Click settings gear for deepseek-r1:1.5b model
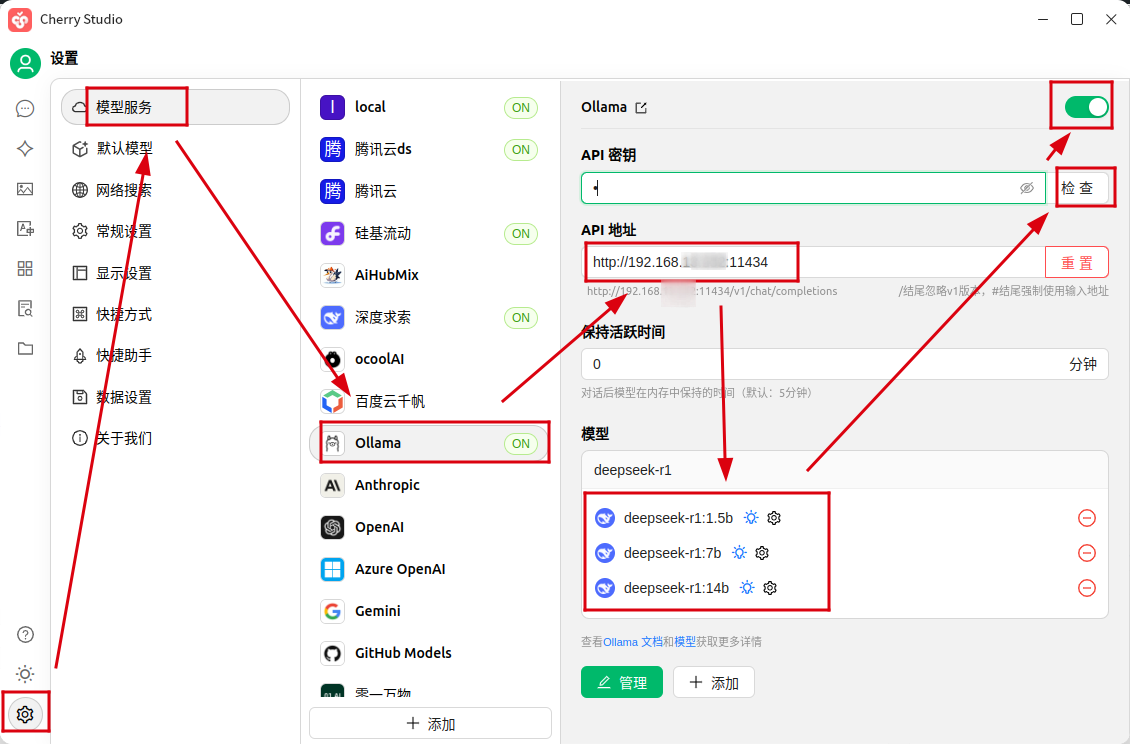The image size is (1130, 744). click(x=773, y=518)
